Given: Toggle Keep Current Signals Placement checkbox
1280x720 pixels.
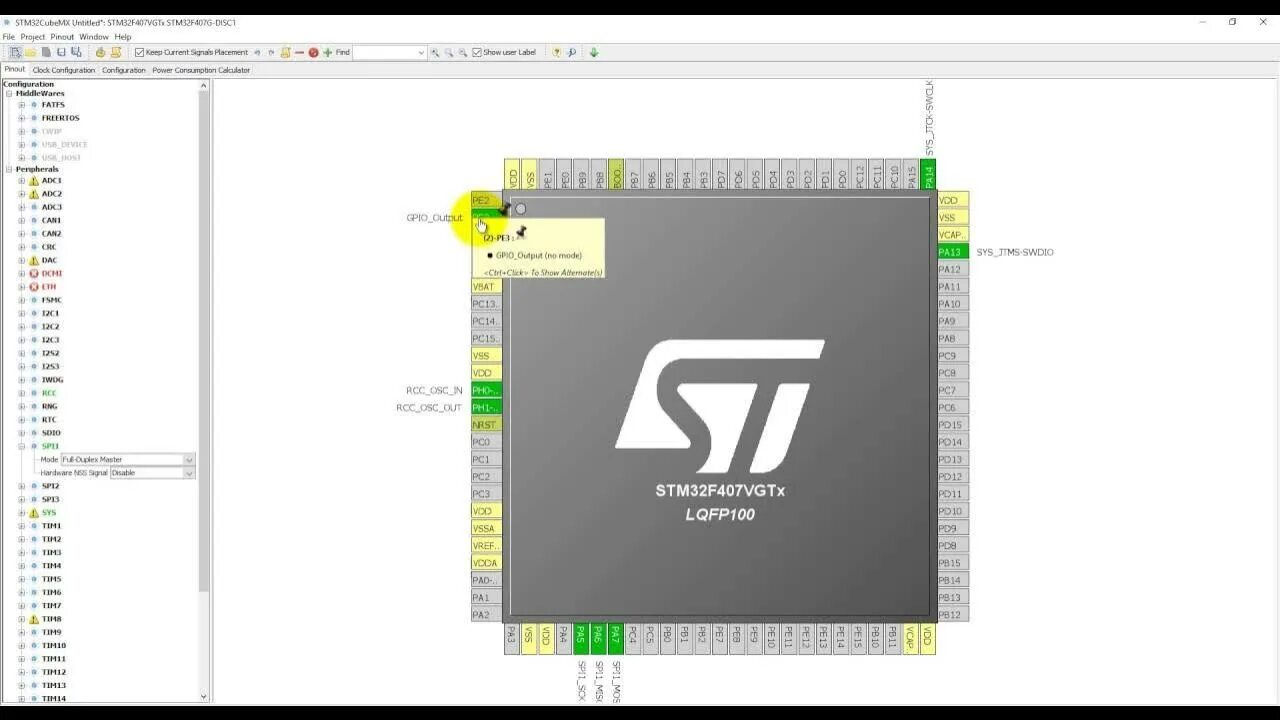Looking at the screenshot, I should coord(140,52).
